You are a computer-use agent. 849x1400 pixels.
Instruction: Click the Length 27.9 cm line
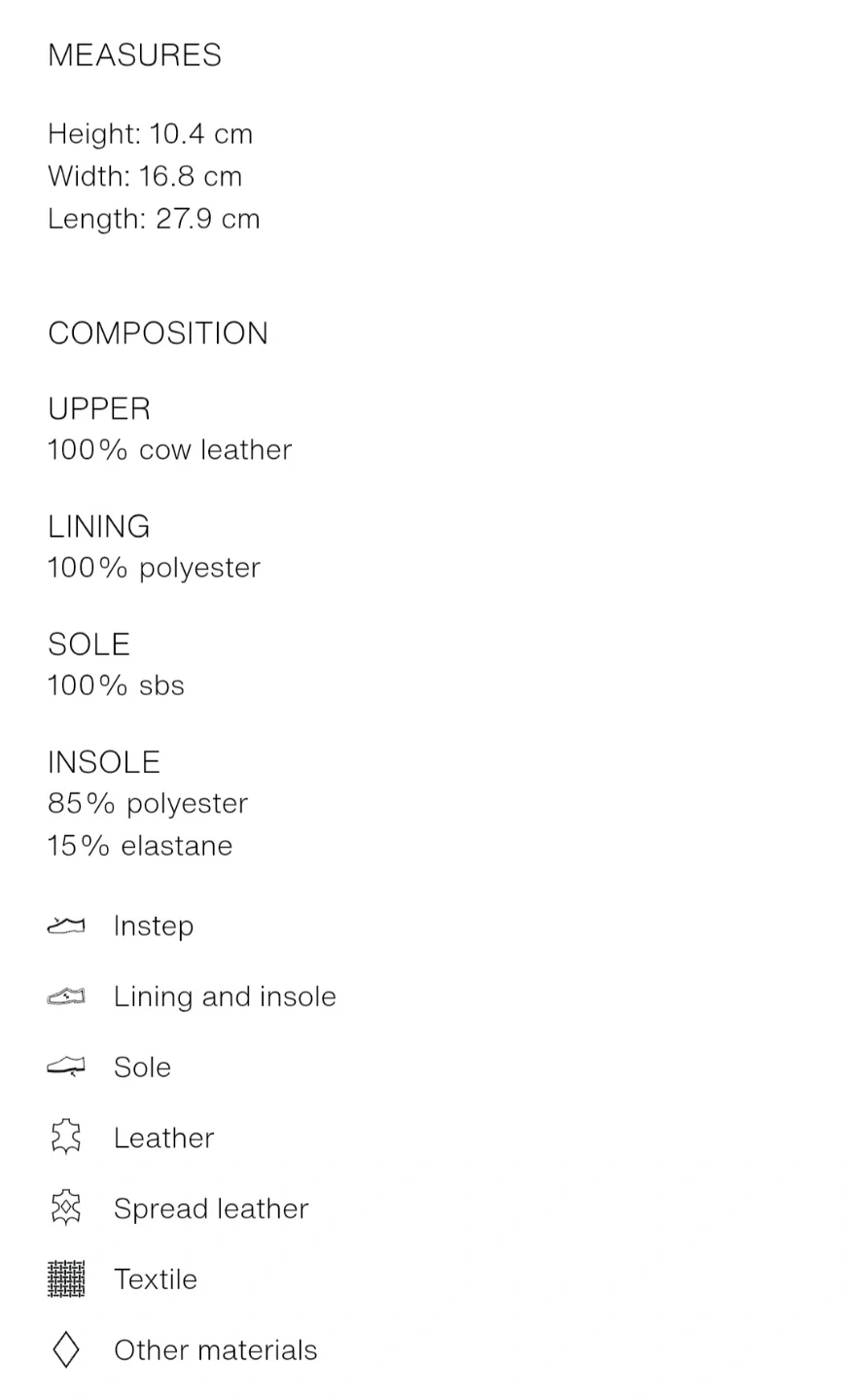pyautogui.click(x=154, y=219)
